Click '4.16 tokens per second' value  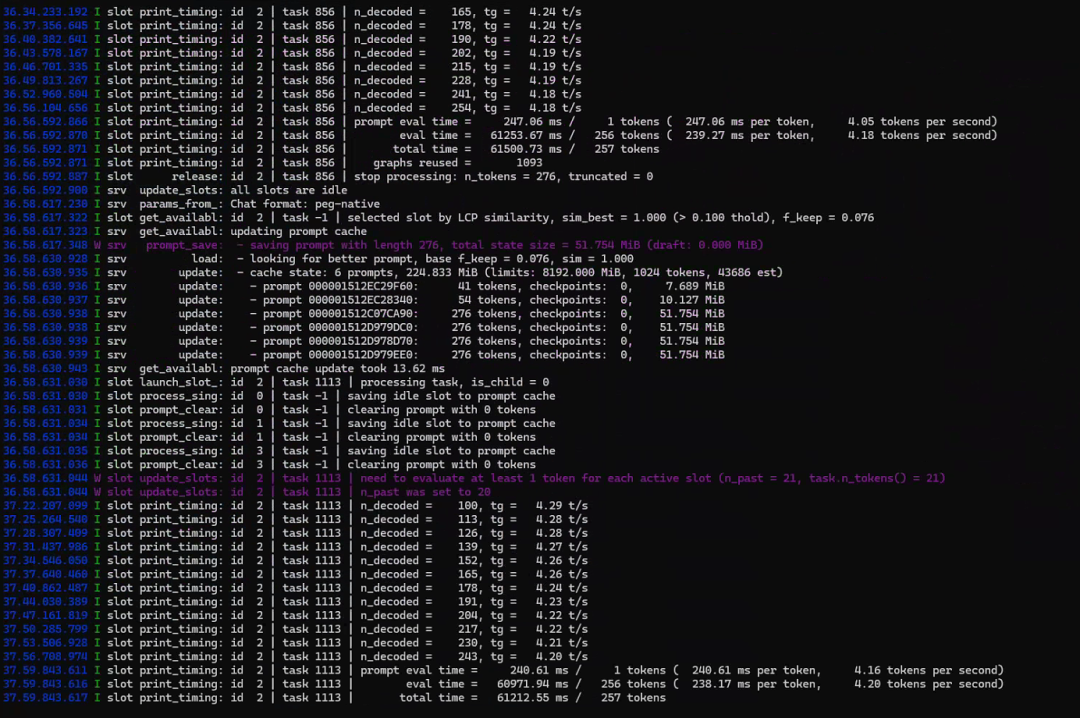[926, 671]
